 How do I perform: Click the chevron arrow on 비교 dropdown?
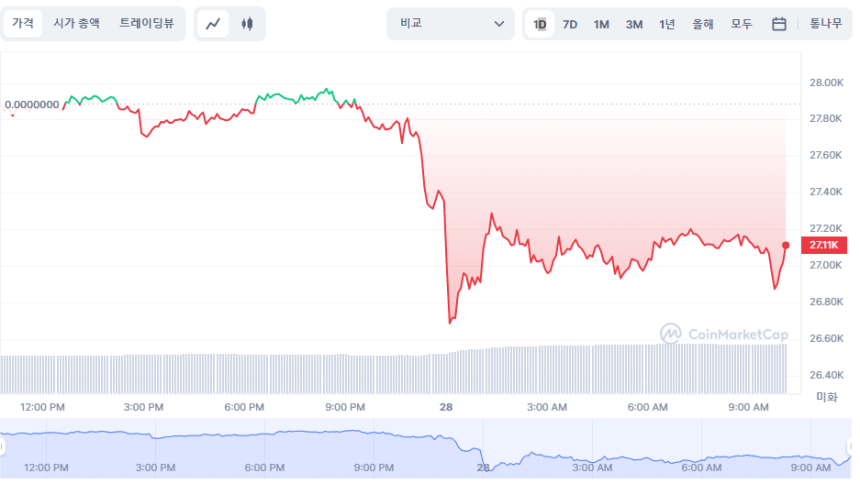coord(499,24)
